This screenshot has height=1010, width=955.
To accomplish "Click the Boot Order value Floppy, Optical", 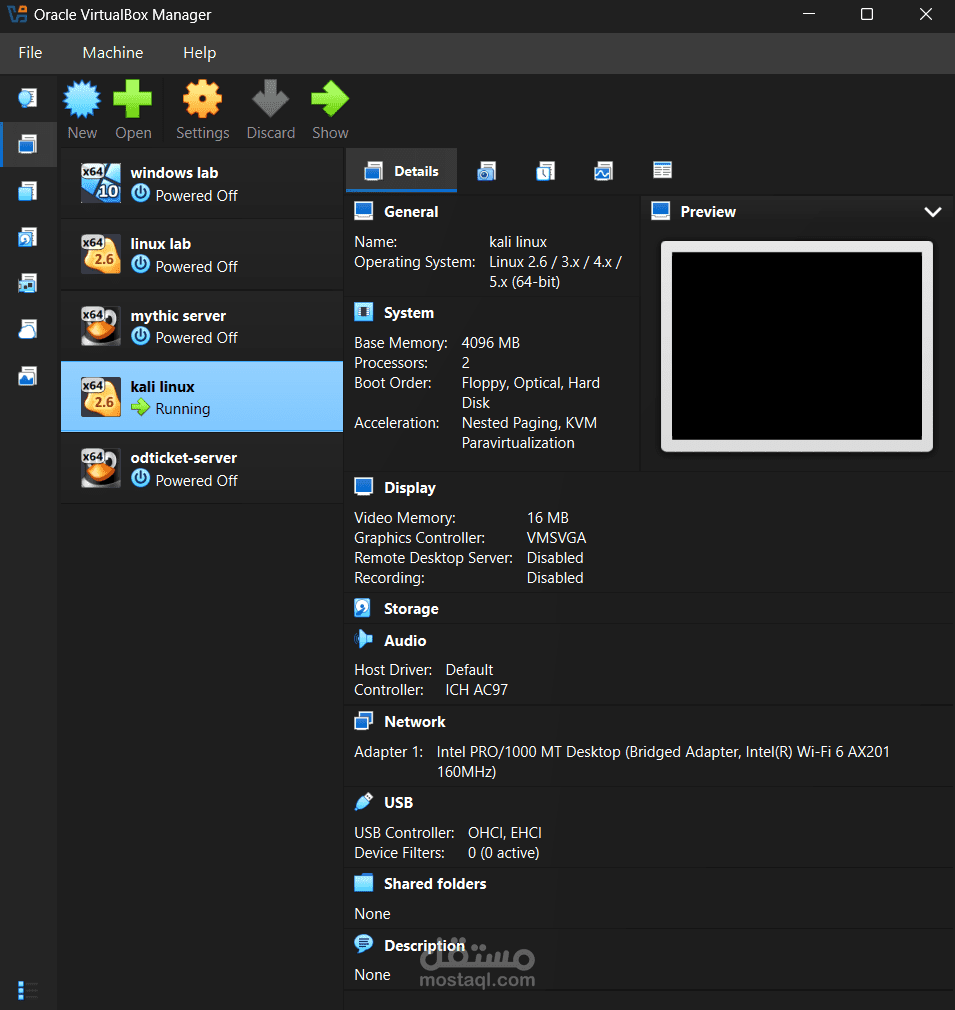I will point(531,393).
